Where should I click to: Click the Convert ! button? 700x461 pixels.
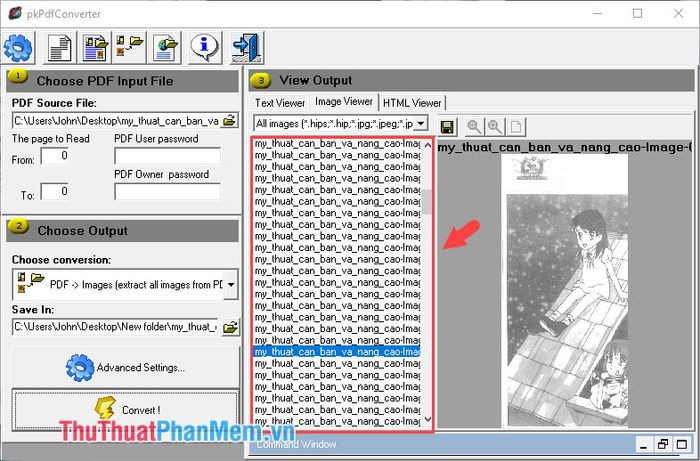125,410
